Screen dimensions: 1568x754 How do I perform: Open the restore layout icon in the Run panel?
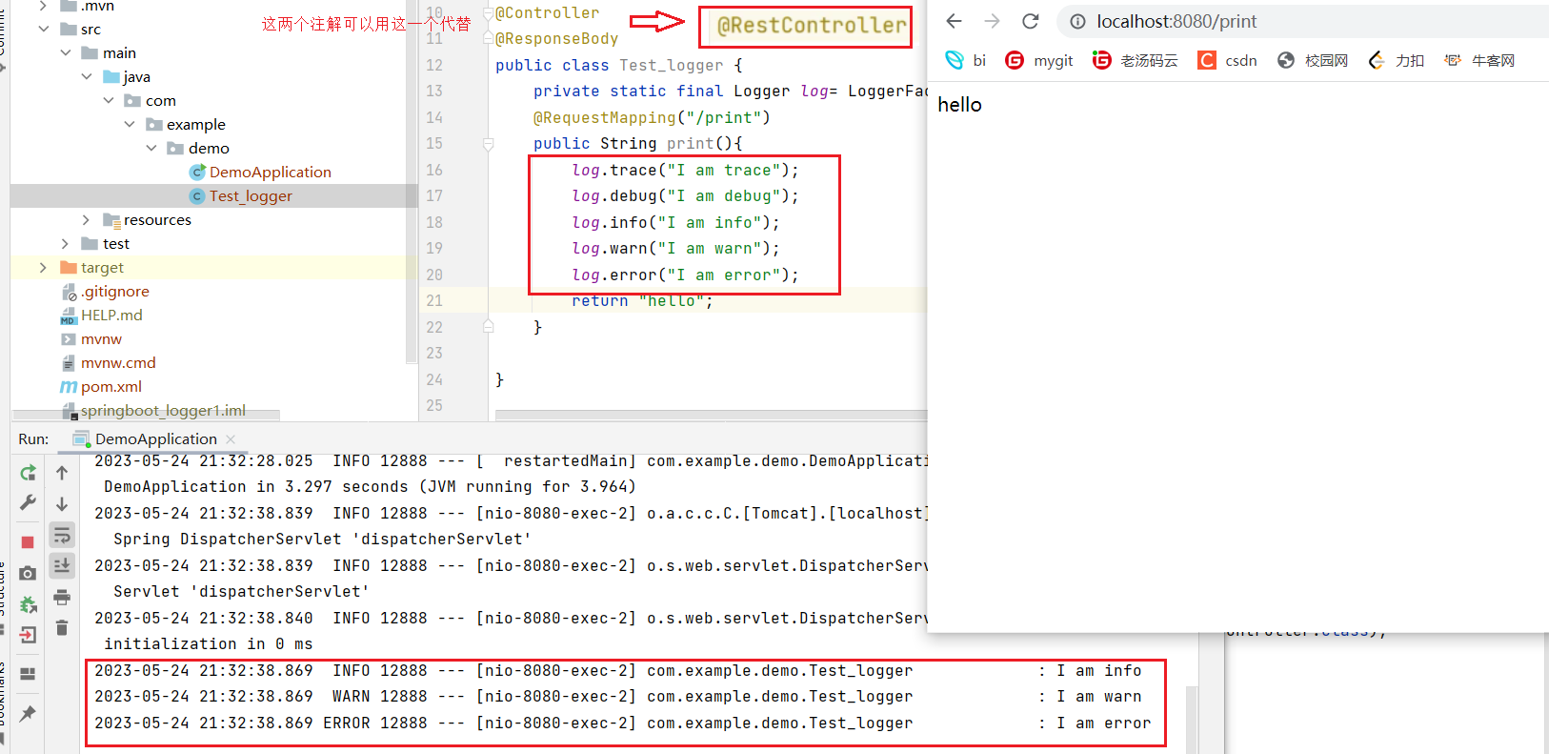[x=28, y=674]
